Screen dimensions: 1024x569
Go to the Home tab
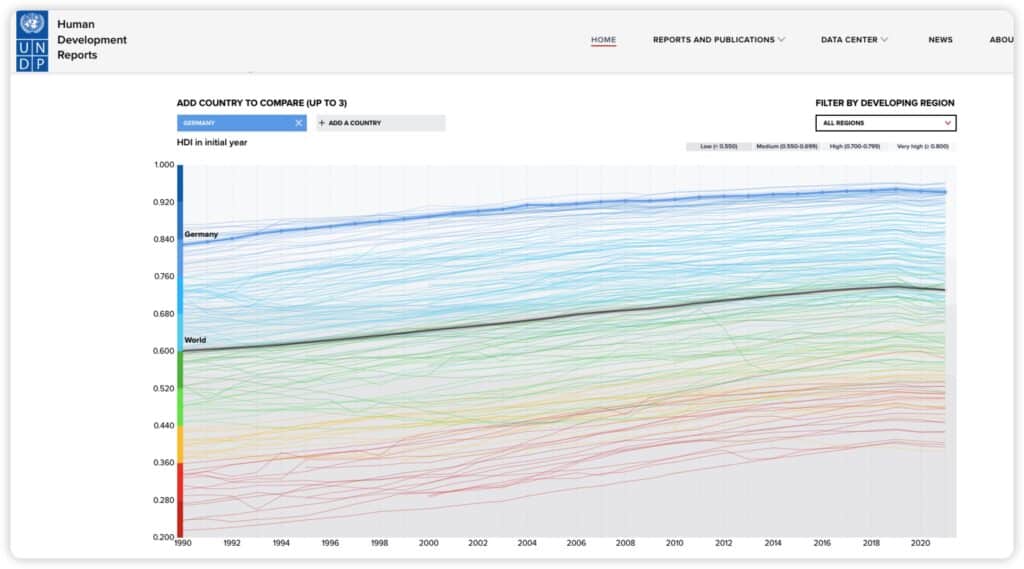click(x=603, y=40)
